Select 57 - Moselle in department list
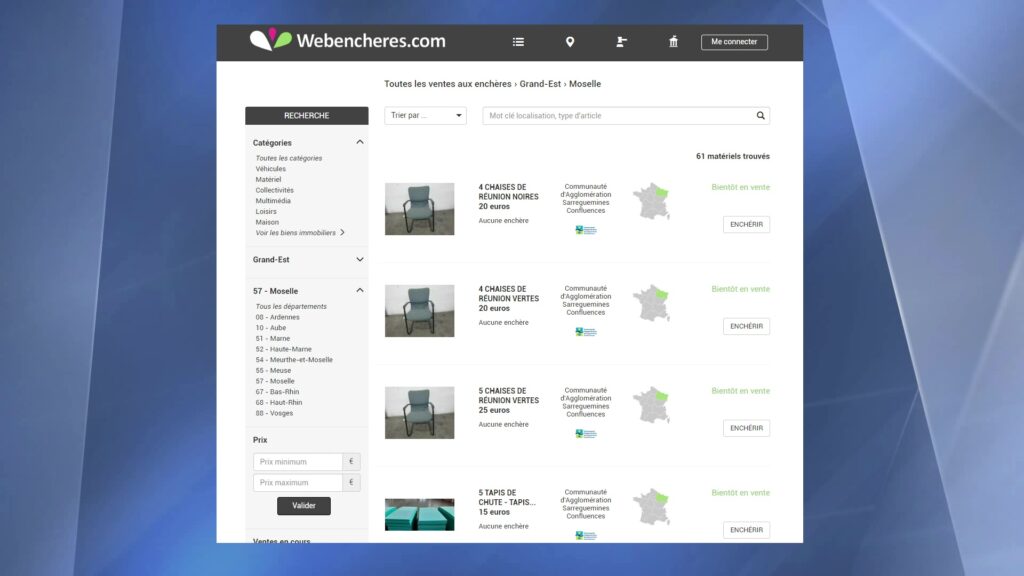The height and width of the screenshot is (576, 1024). [x=275, y=381]
